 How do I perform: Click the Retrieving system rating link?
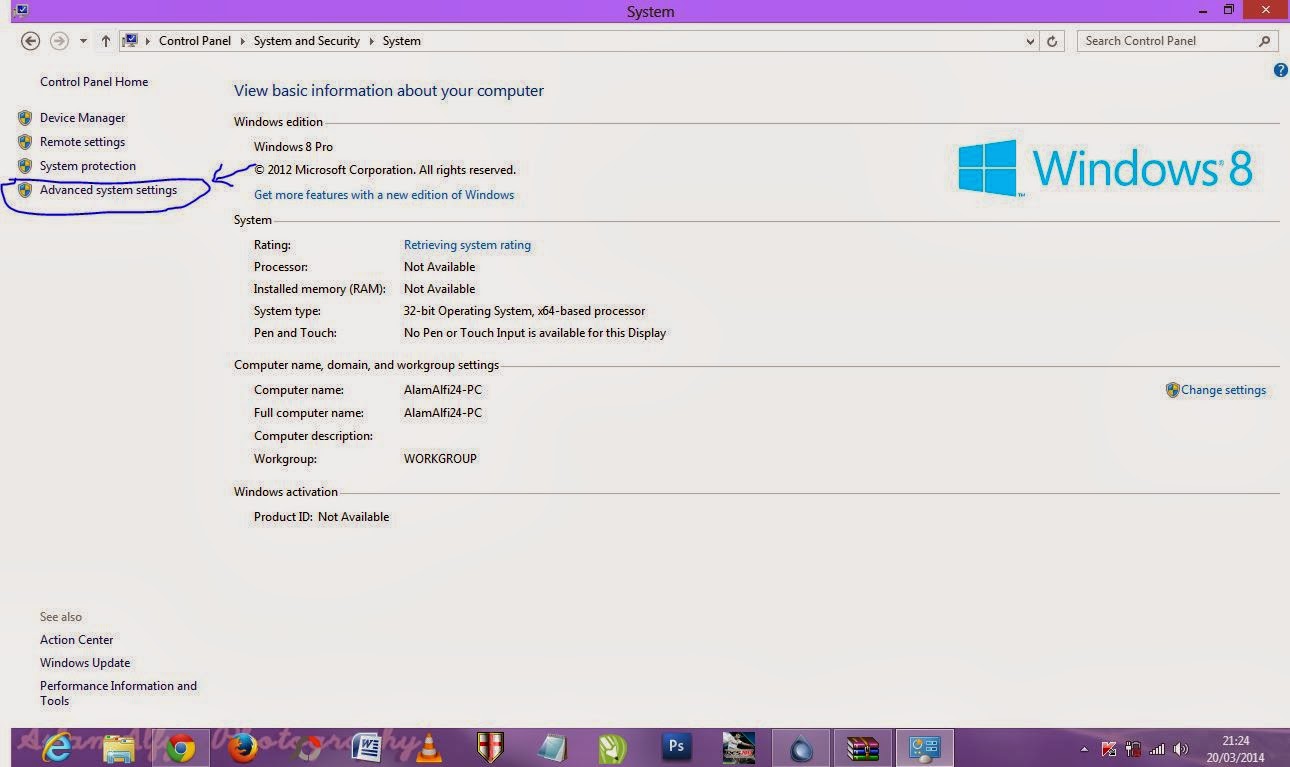click(467, 245)
